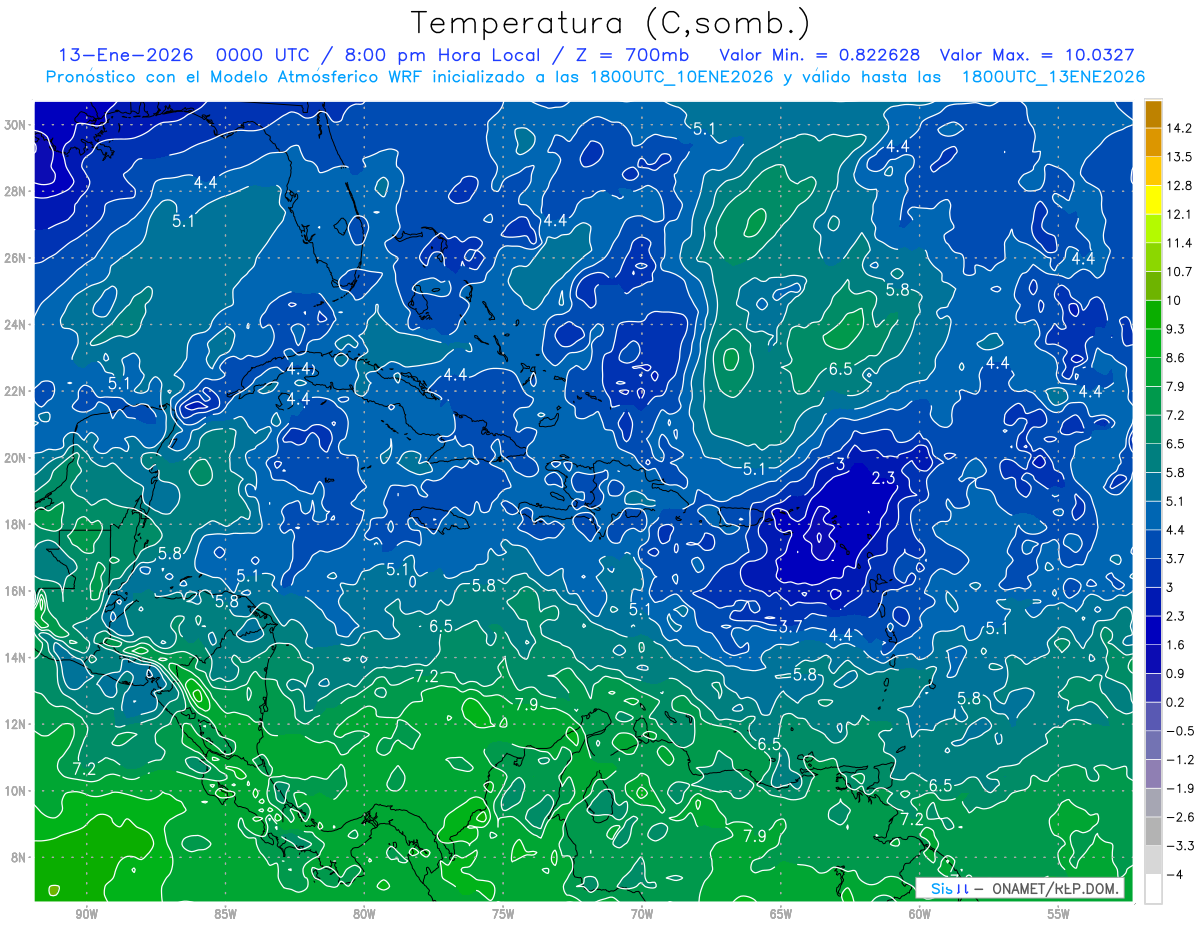This screenshot has width=1200, height=927.
Task: Click the "80W" longitude axis label
Action: 364,914
